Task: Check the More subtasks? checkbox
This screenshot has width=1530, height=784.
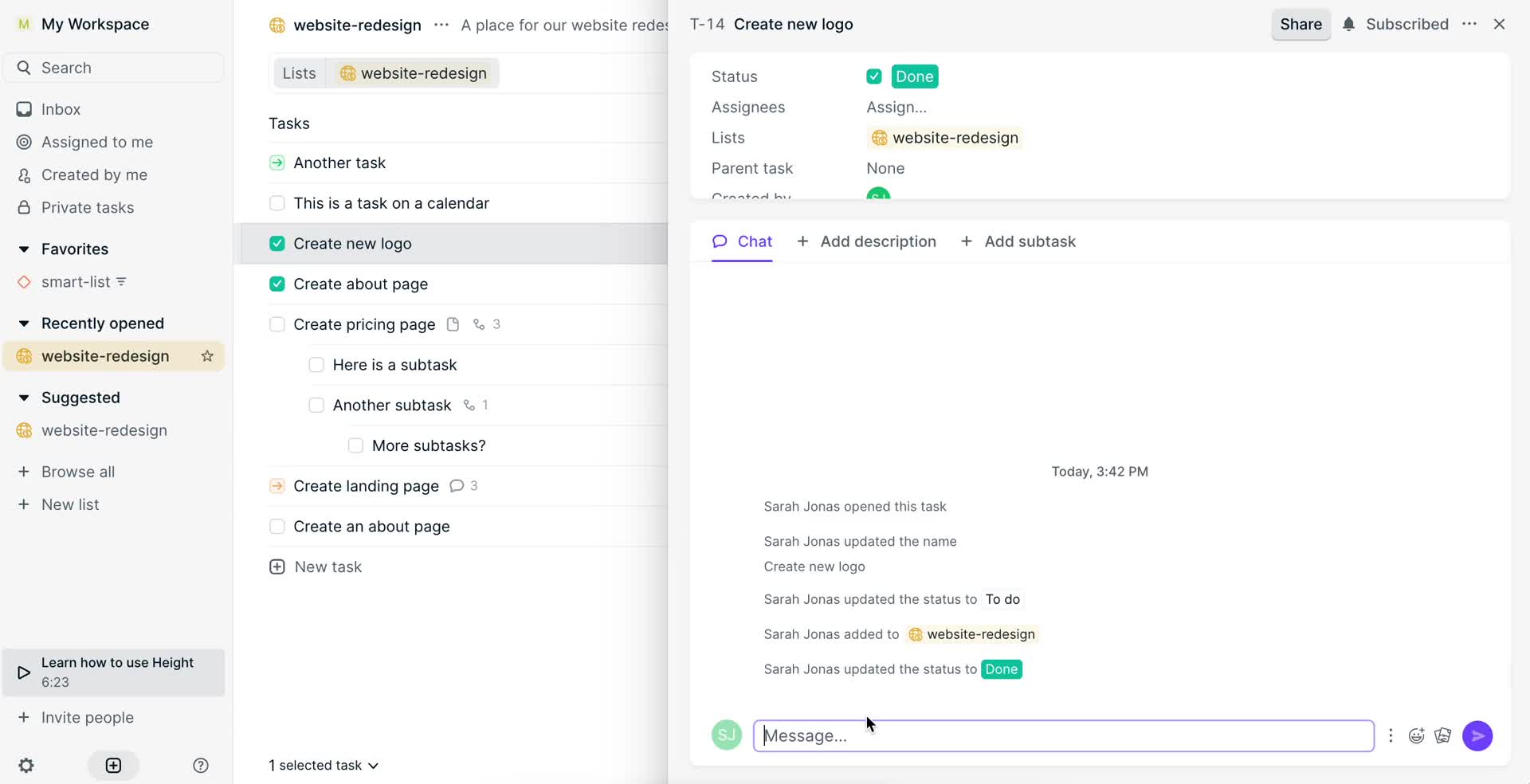Action: point(355,446)
